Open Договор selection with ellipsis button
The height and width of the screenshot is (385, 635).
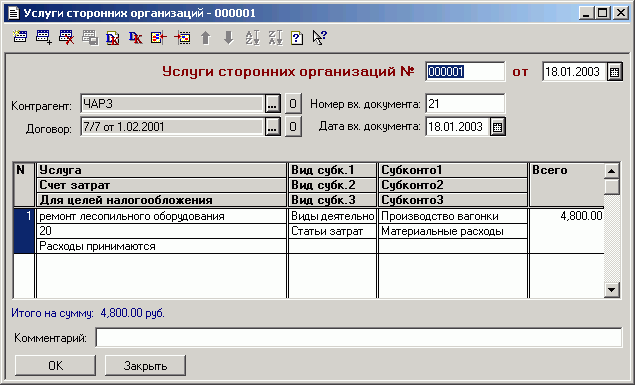pyautogui.click(x=273, y=127)
